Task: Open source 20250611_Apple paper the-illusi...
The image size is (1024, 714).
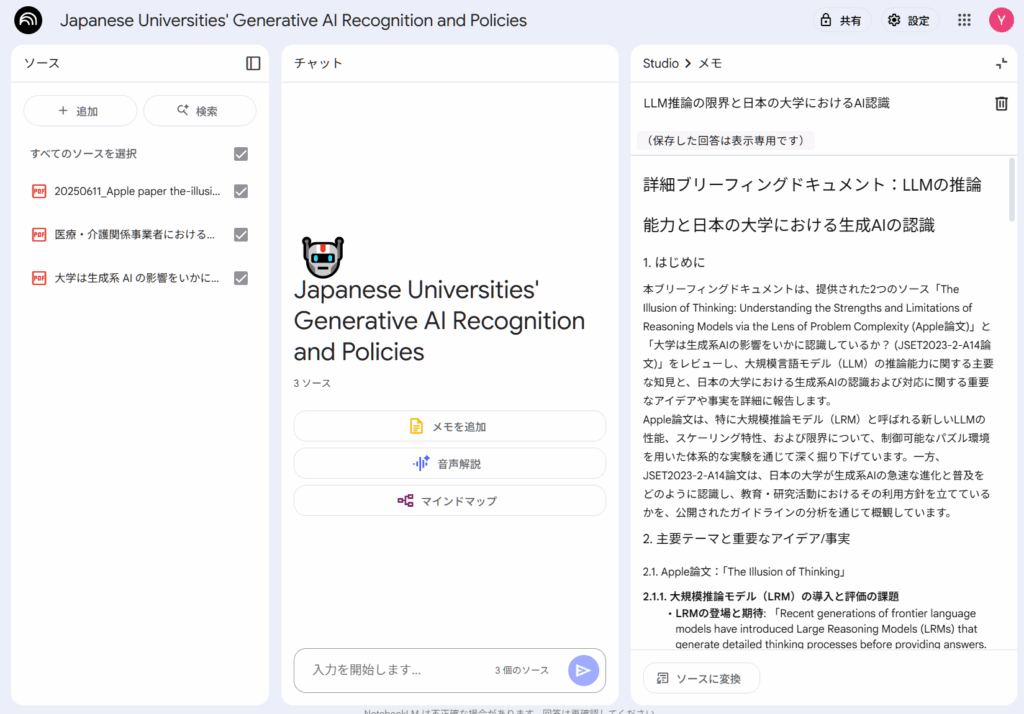Action: pos(137,191)
